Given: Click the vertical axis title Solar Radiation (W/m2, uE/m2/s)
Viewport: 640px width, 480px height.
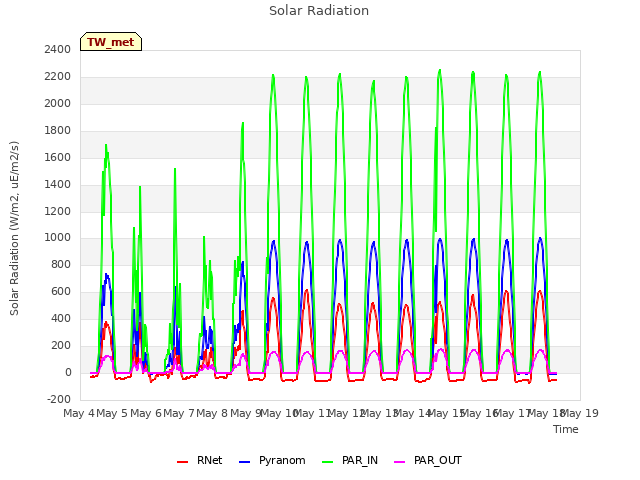Looking at the screenshot, I should pos(14,228).
